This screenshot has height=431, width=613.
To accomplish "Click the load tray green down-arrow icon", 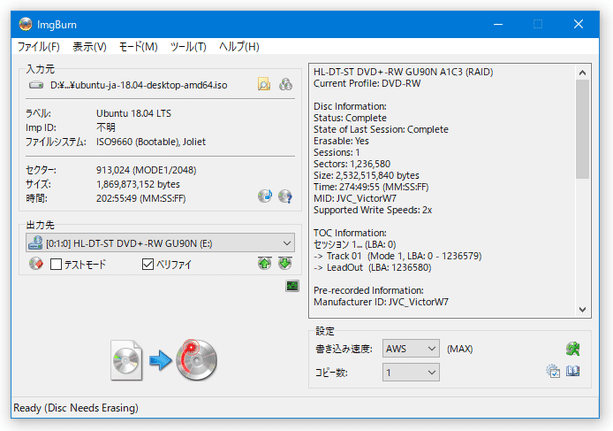I will 285,263.
